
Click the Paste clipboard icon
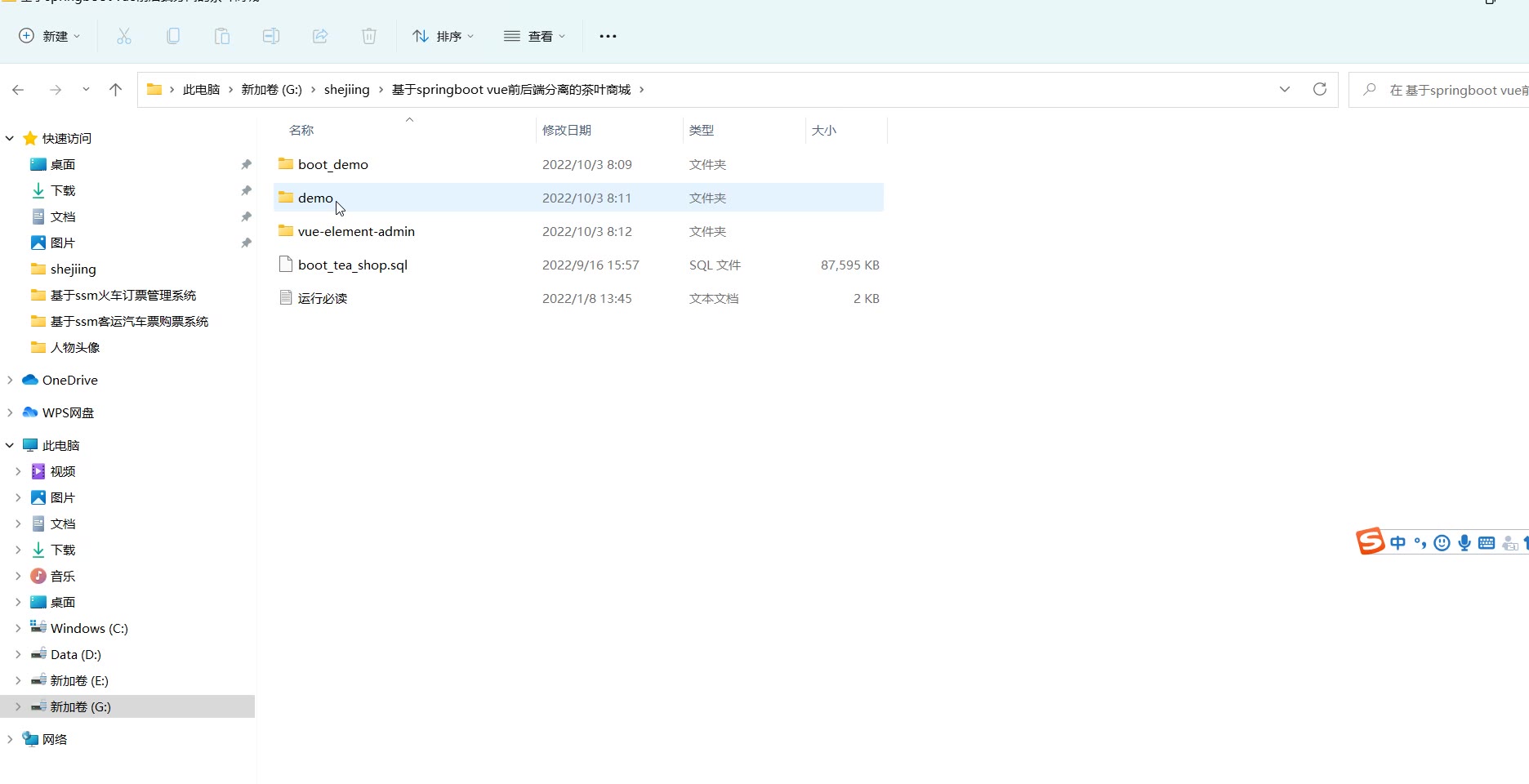[222, 36]
